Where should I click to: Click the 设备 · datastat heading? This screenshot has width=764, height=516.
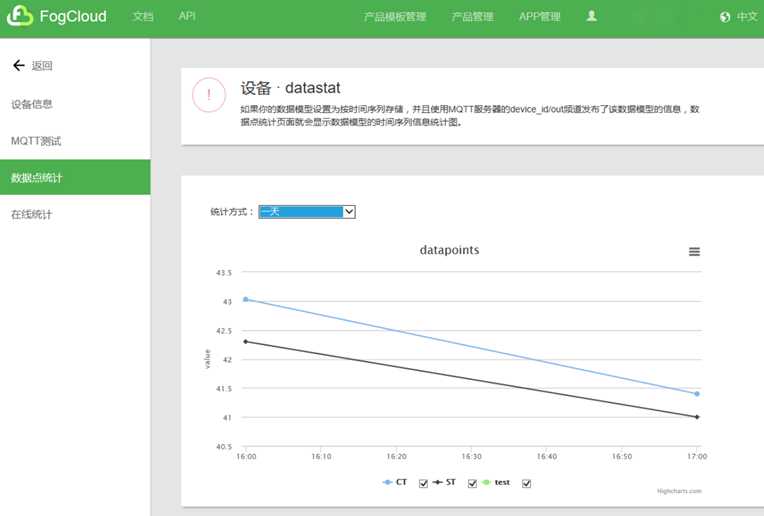[x=290, y=88]
